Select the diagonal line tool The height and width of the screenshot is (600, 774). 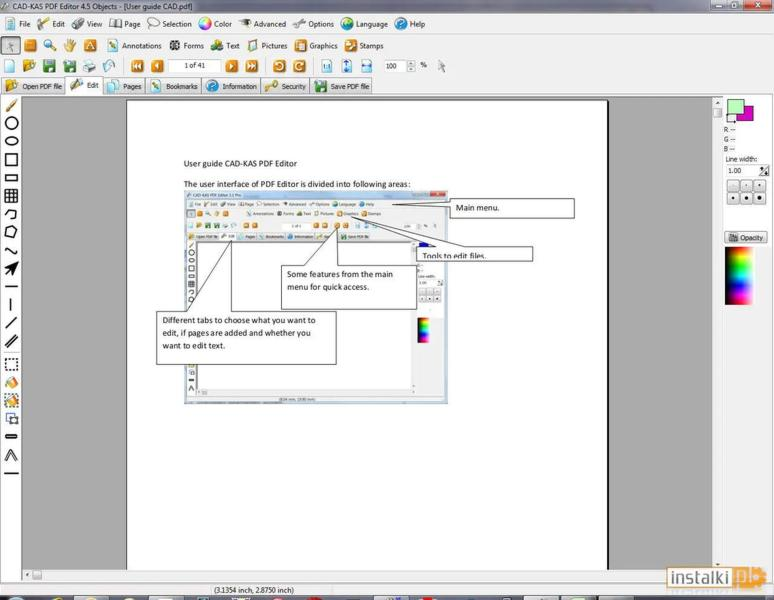pyautogui.click(x=11, y=323)
